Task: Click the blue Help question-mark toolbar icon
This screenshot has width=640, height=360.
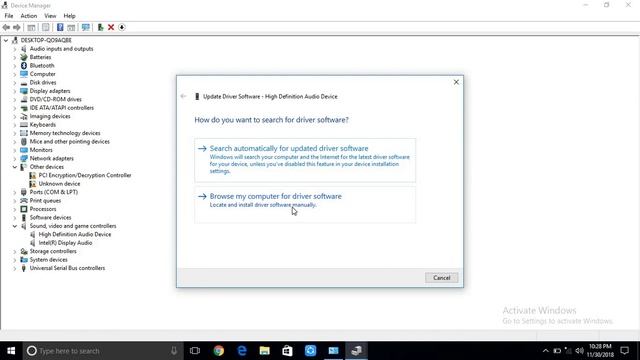Action: [x=60, y=27]
